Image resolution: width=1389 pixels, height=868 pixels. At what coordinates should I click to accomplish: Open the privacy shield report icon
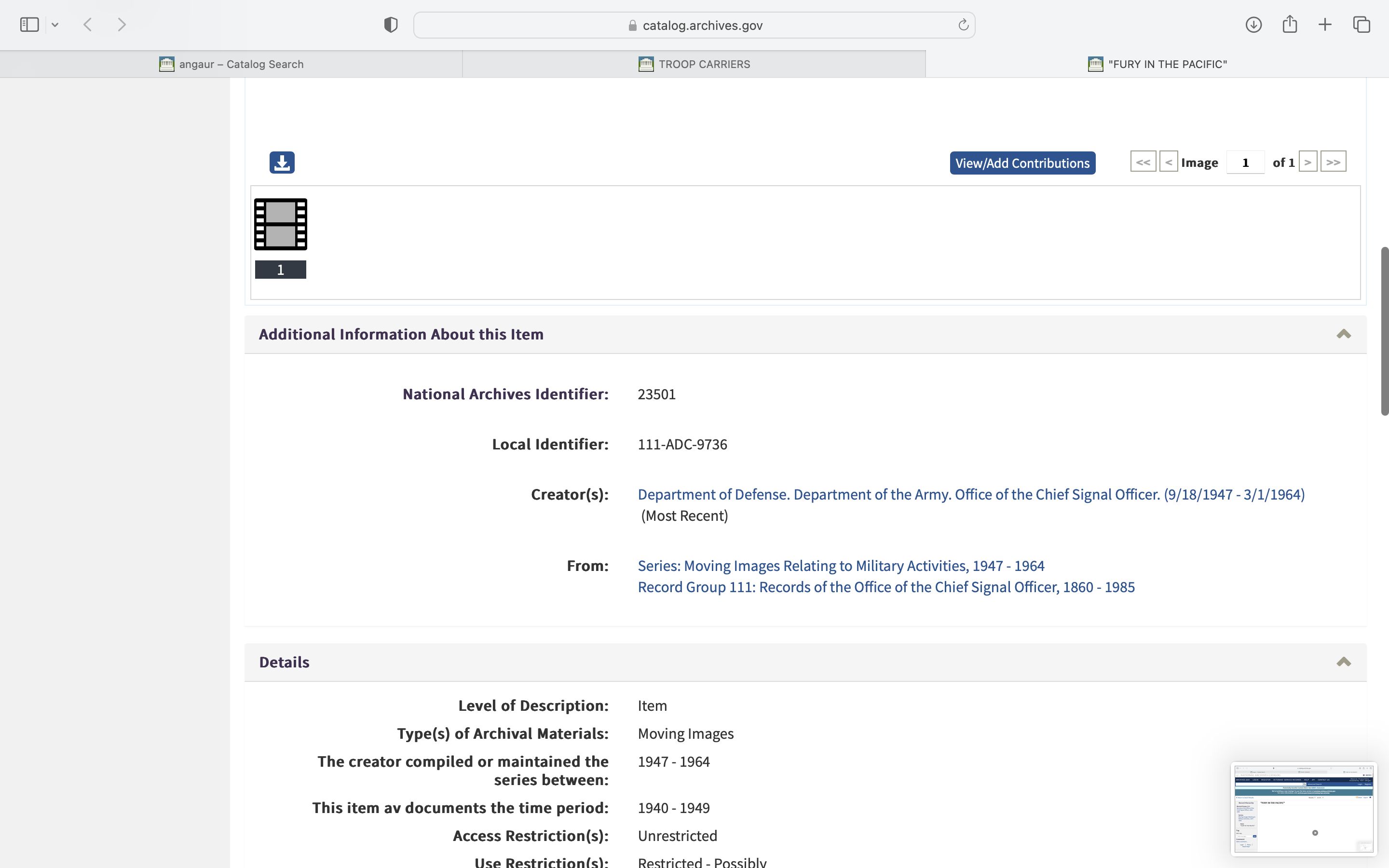(x=391, y=25)
